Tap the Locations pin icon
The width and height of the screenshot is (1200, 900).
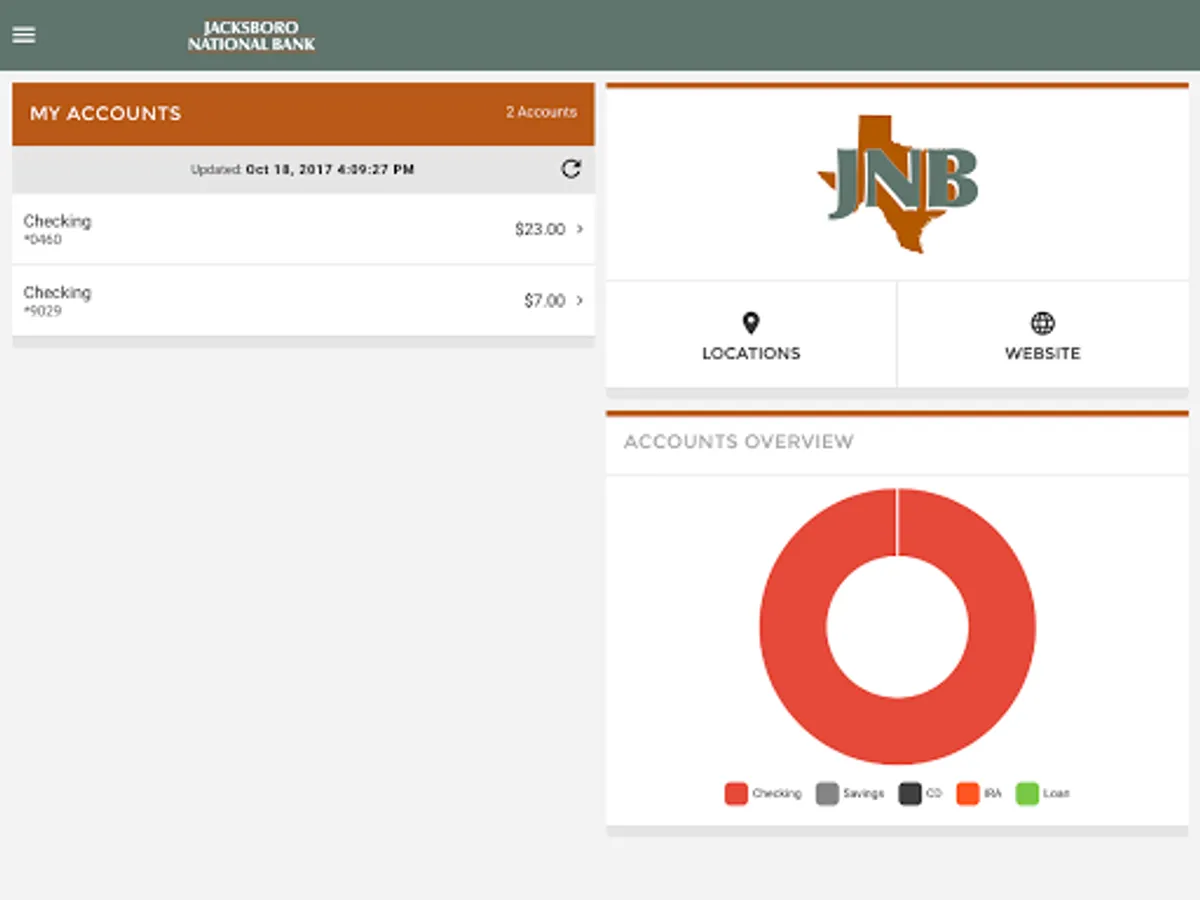pos(751,323)
